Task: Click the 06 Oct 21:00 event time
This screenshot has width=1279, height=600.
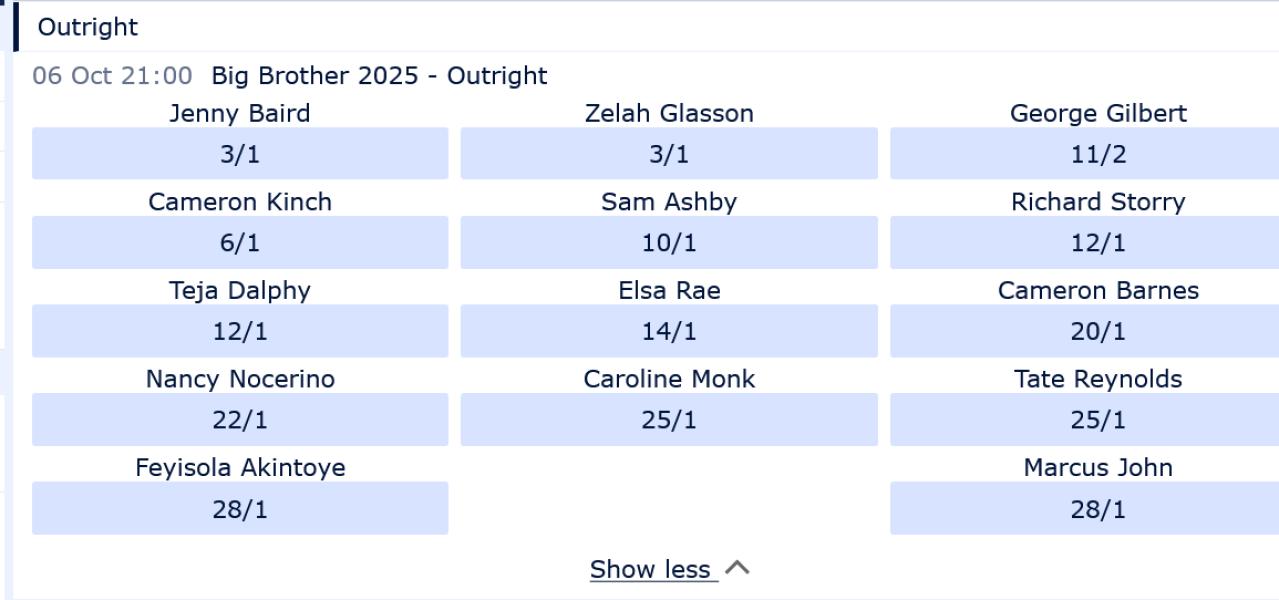Action: [x=112, y=76]
